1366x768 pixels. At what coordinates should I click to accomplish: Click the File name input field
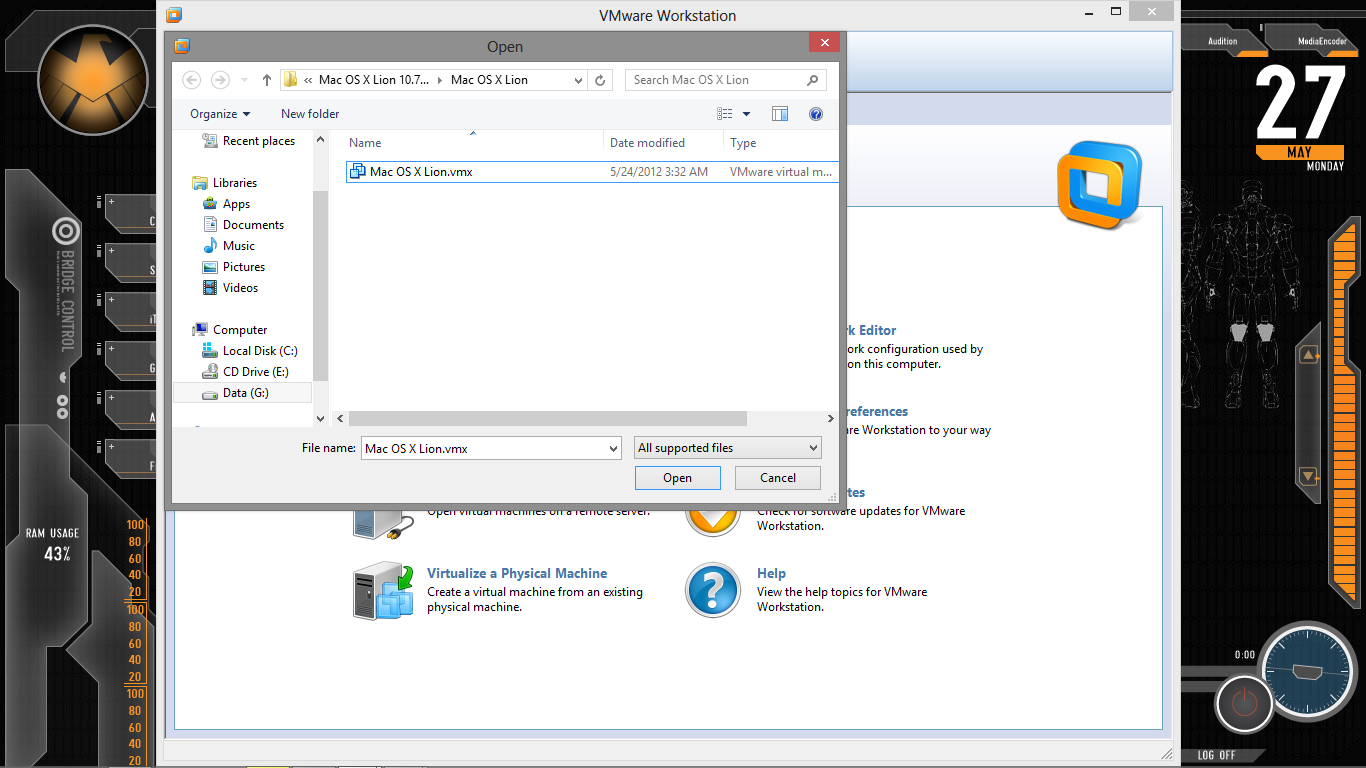coord(483,448)
